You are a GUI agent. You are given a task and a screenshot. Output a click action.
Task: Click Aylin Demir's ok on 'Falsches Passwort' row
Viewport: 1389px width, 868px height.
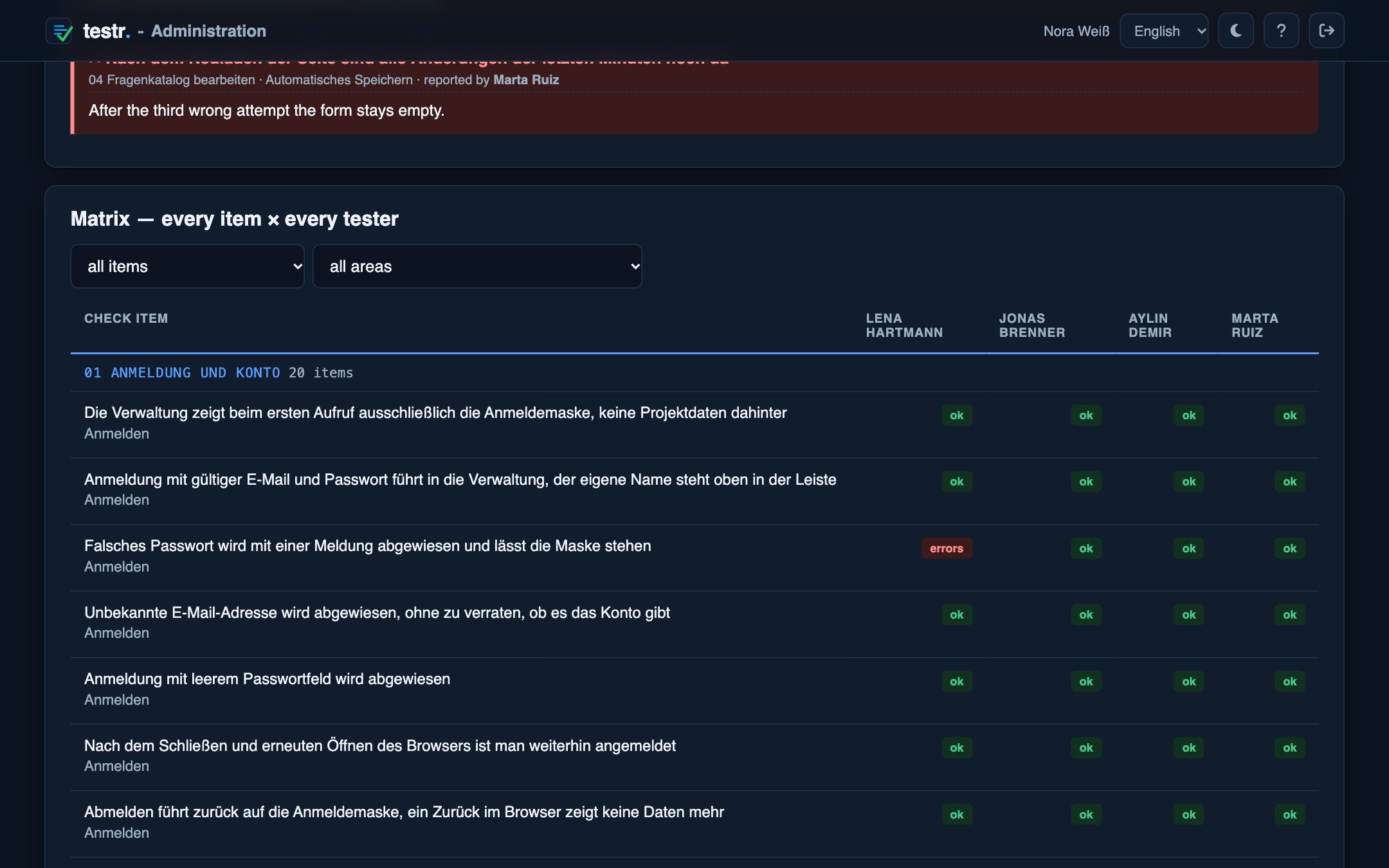point(1189,548)
